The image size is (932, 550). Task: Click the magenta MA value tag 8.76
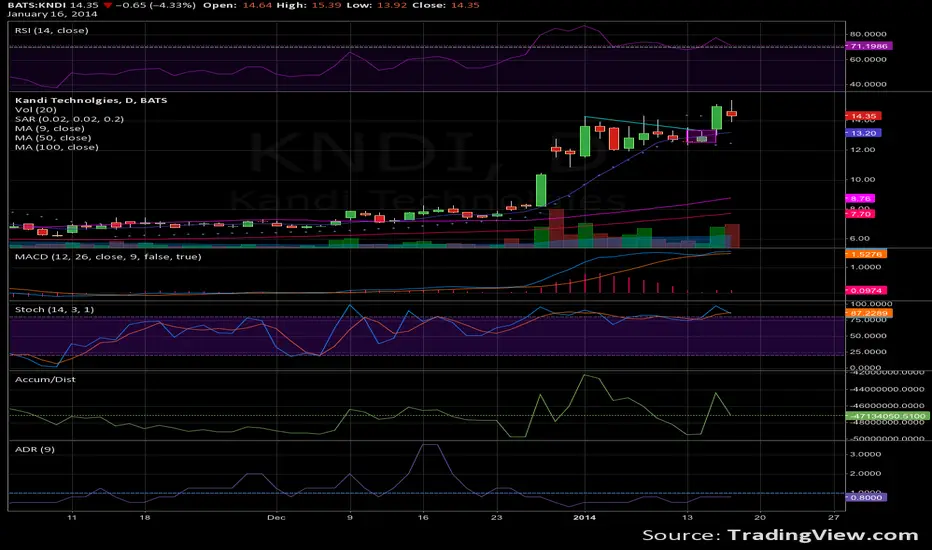click(x=860, y=199)
